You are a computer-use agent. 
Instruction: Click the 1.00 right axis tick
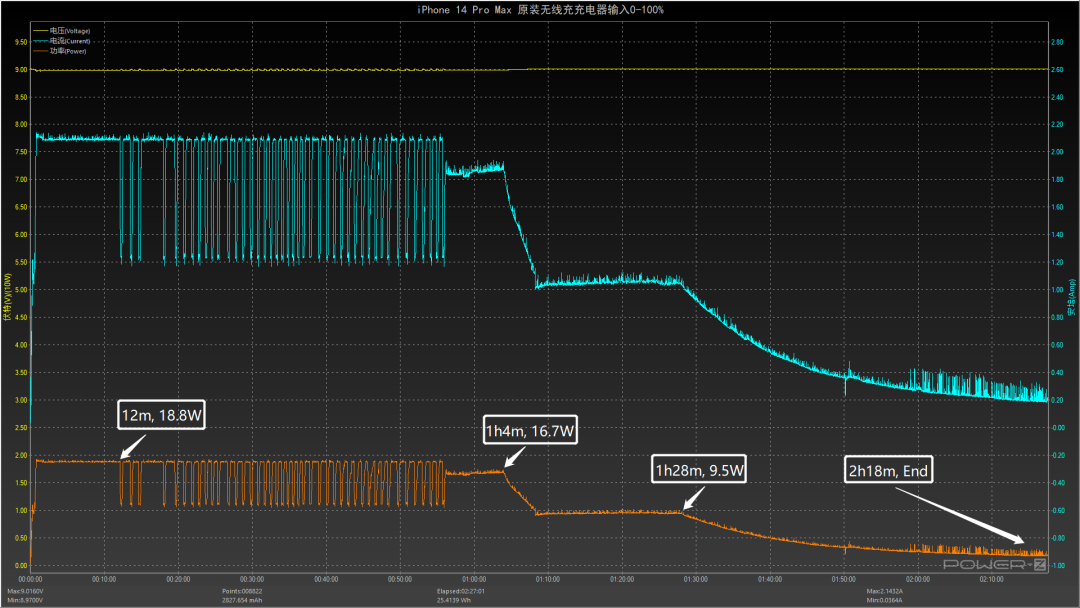tap(1057, 290)
